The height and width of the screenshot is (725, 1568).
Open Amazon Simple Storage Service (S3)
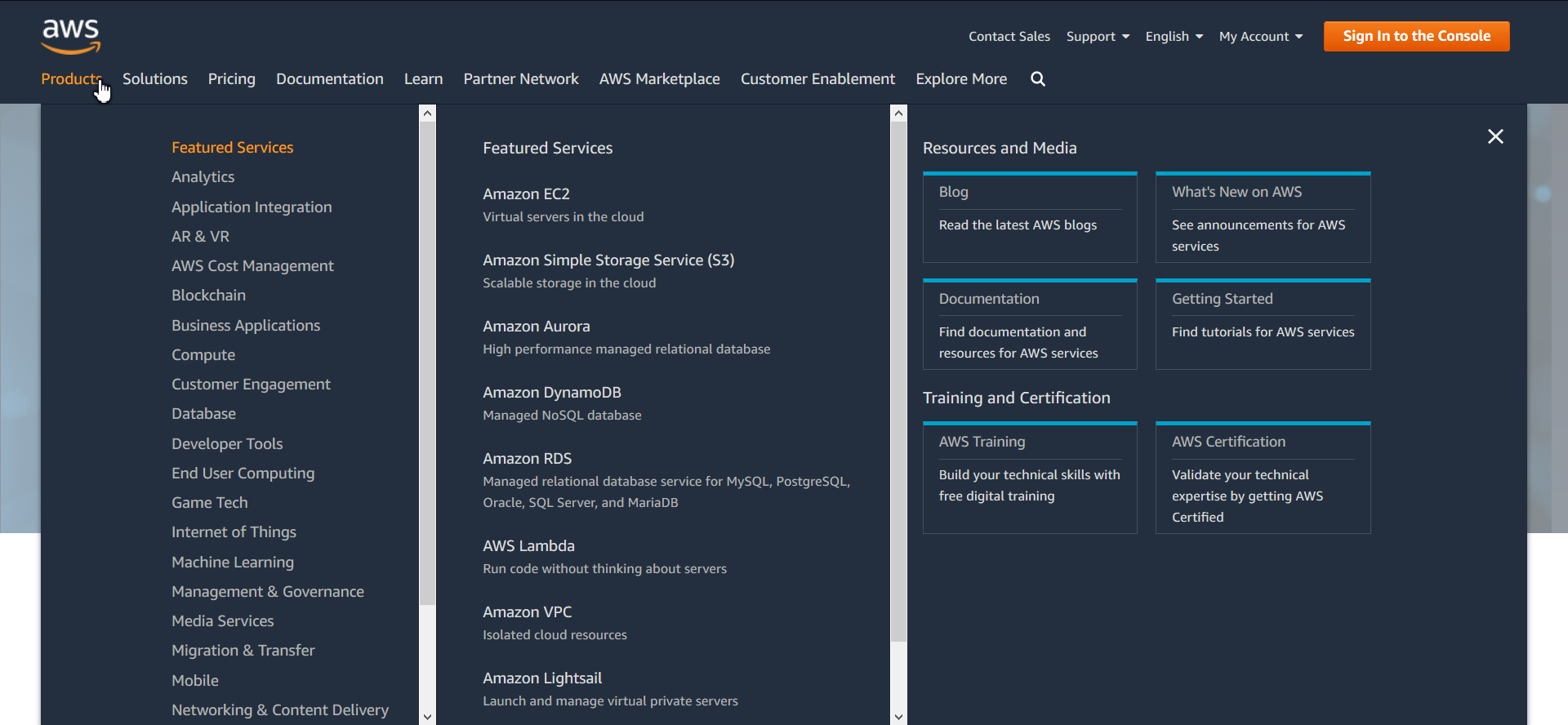[608, 260]
